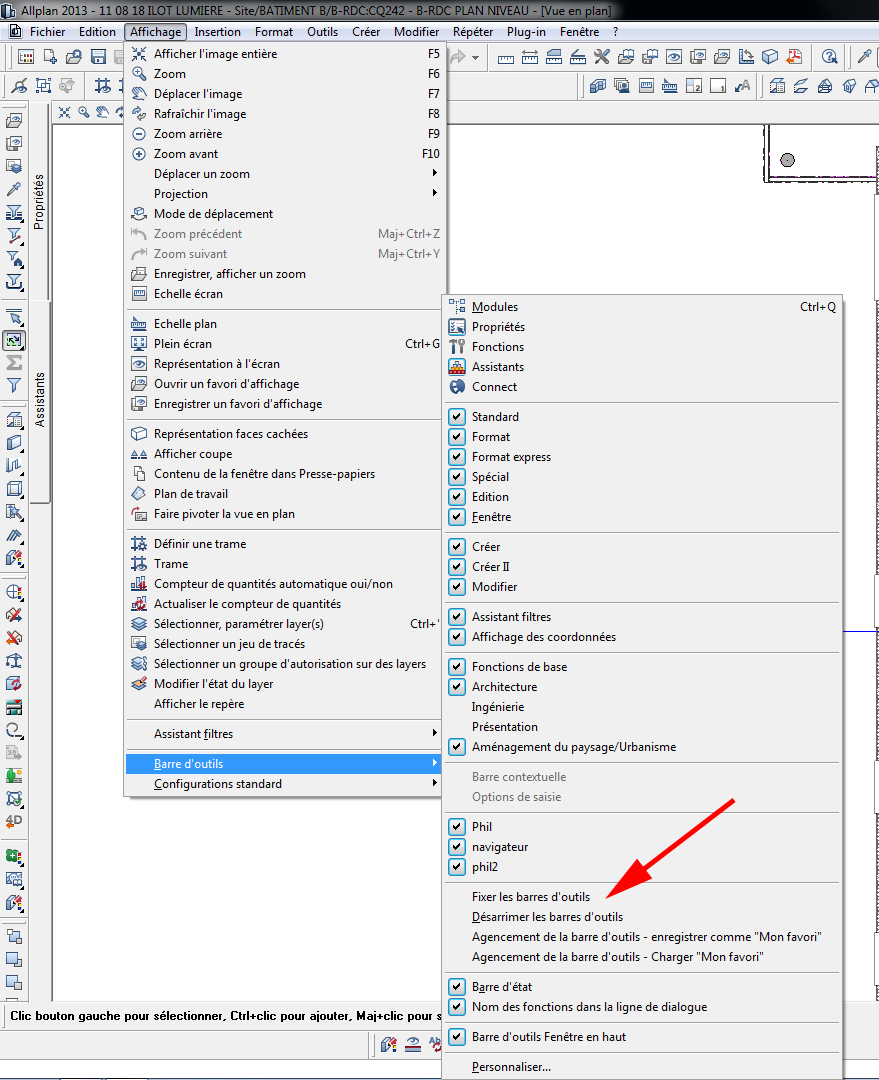
Task: Enable the Présentation toolbar entry
Action: point(505,727)
